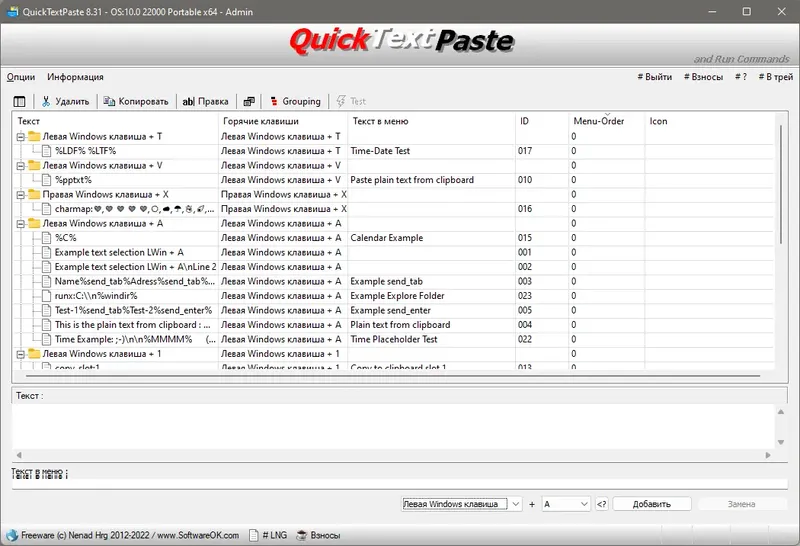The height and width of the screenshot is (546, 800).
Task: Select the %LDF% %LTF% entry
Action: (85, 151)
